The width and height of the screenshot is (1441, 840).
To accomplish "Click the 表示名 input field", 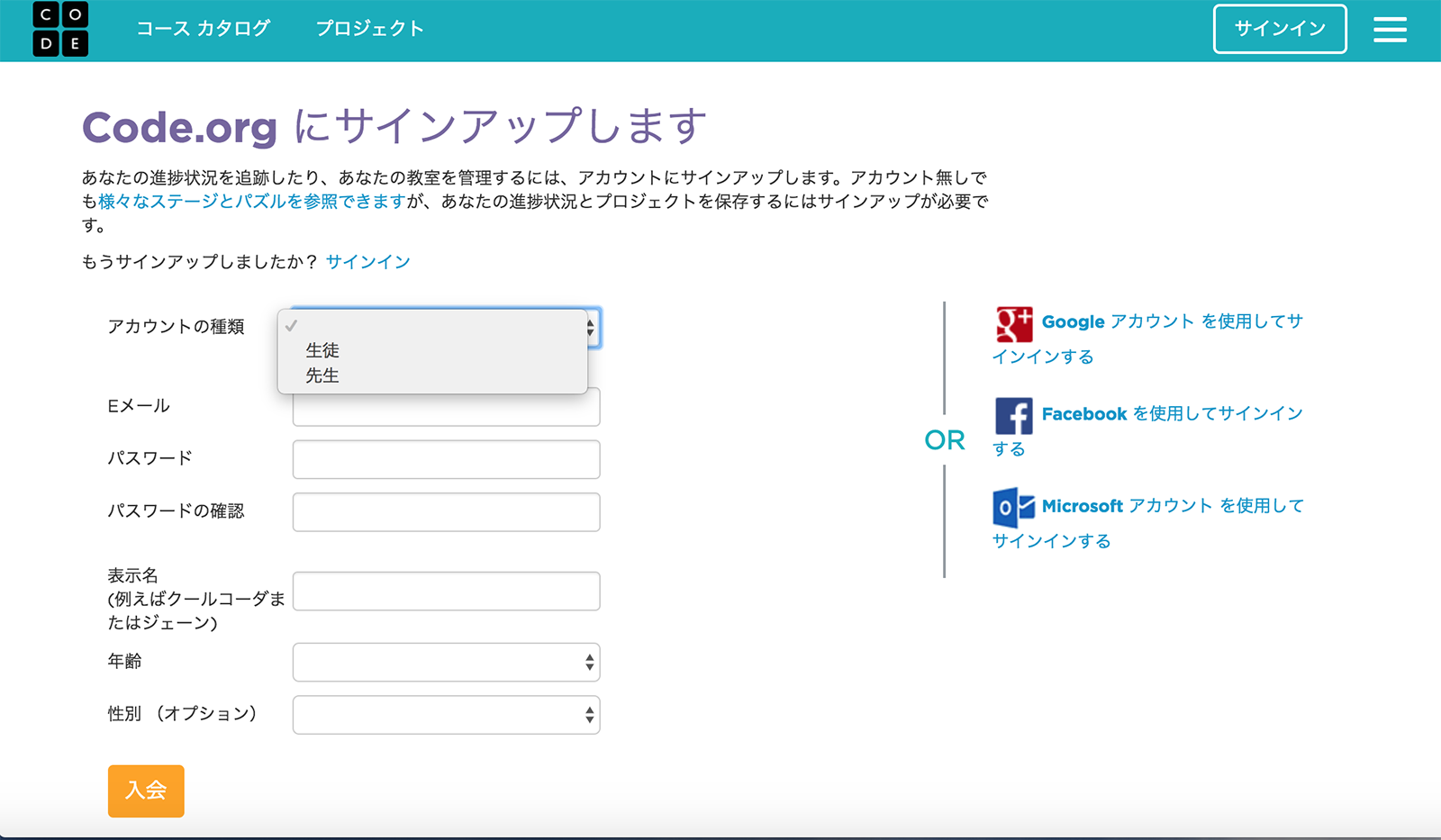I will pyautogui.click(x=446, y=592).
